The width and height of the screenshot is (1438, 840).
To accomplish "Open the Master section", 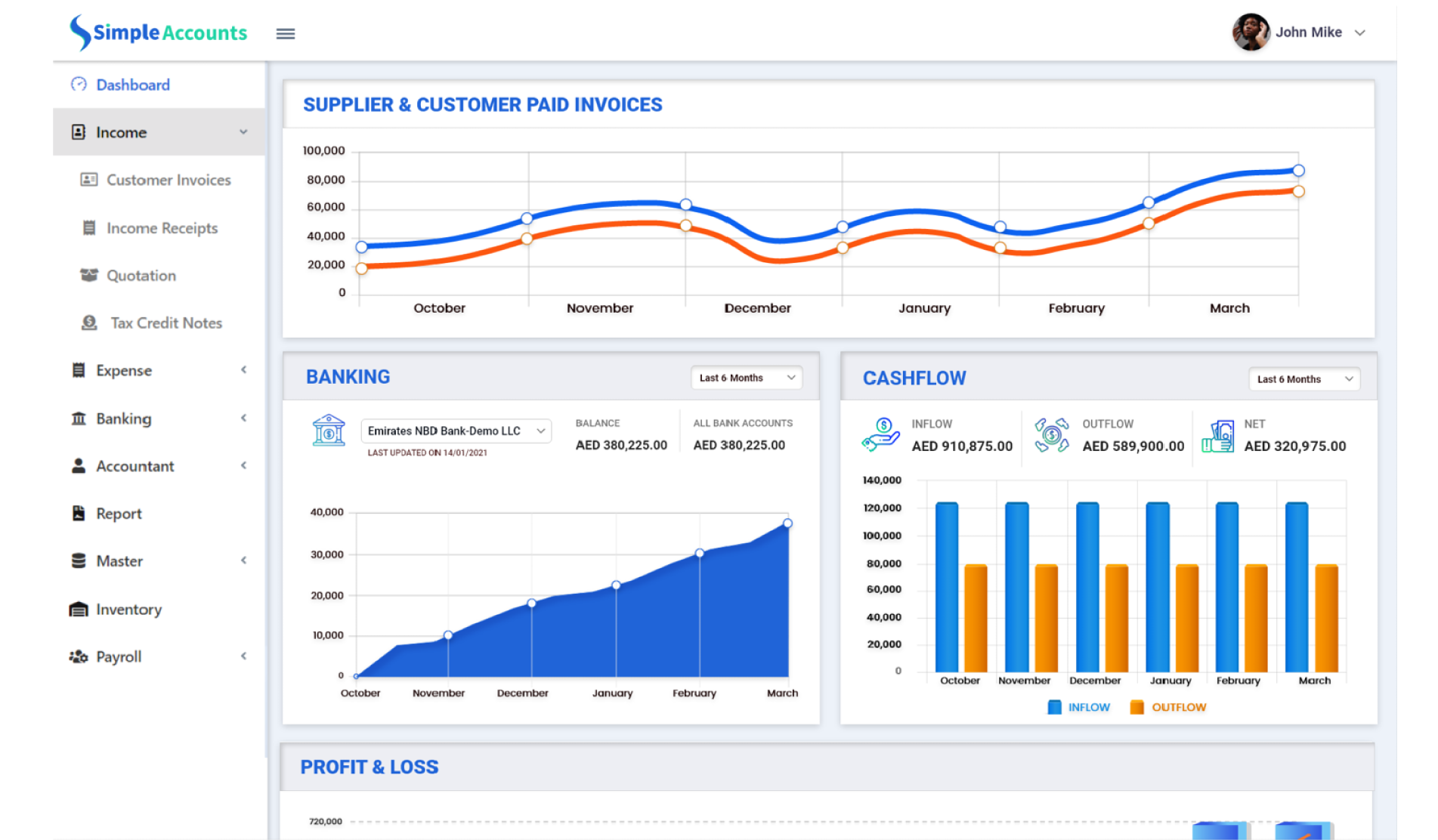I will [119, 561].
